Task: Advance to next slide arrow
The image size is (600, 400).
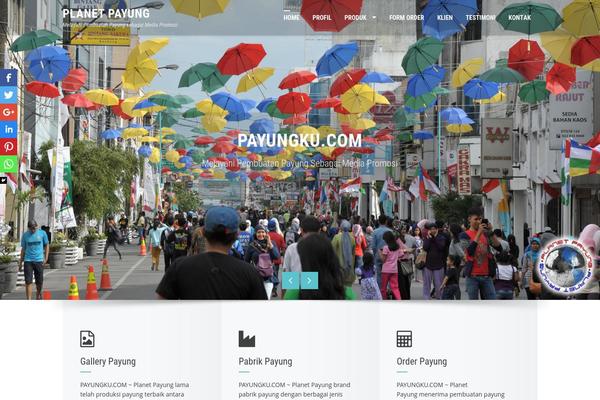Action: (309, 281)
